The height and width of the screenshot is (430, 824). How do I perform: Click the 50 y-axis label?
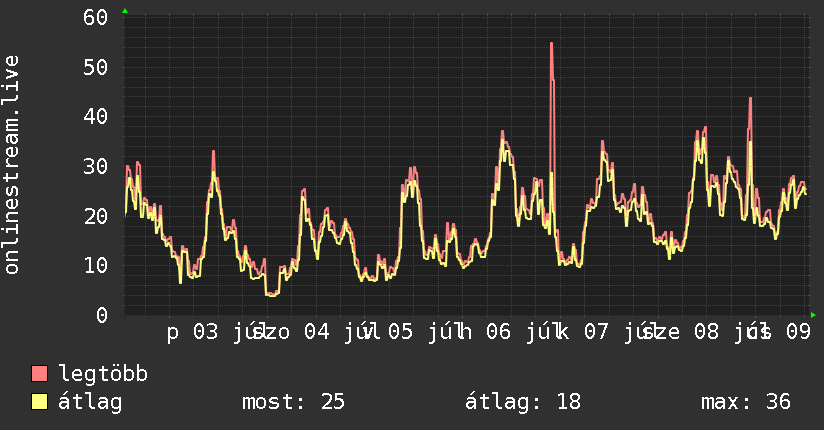click(x=95, y=67)
